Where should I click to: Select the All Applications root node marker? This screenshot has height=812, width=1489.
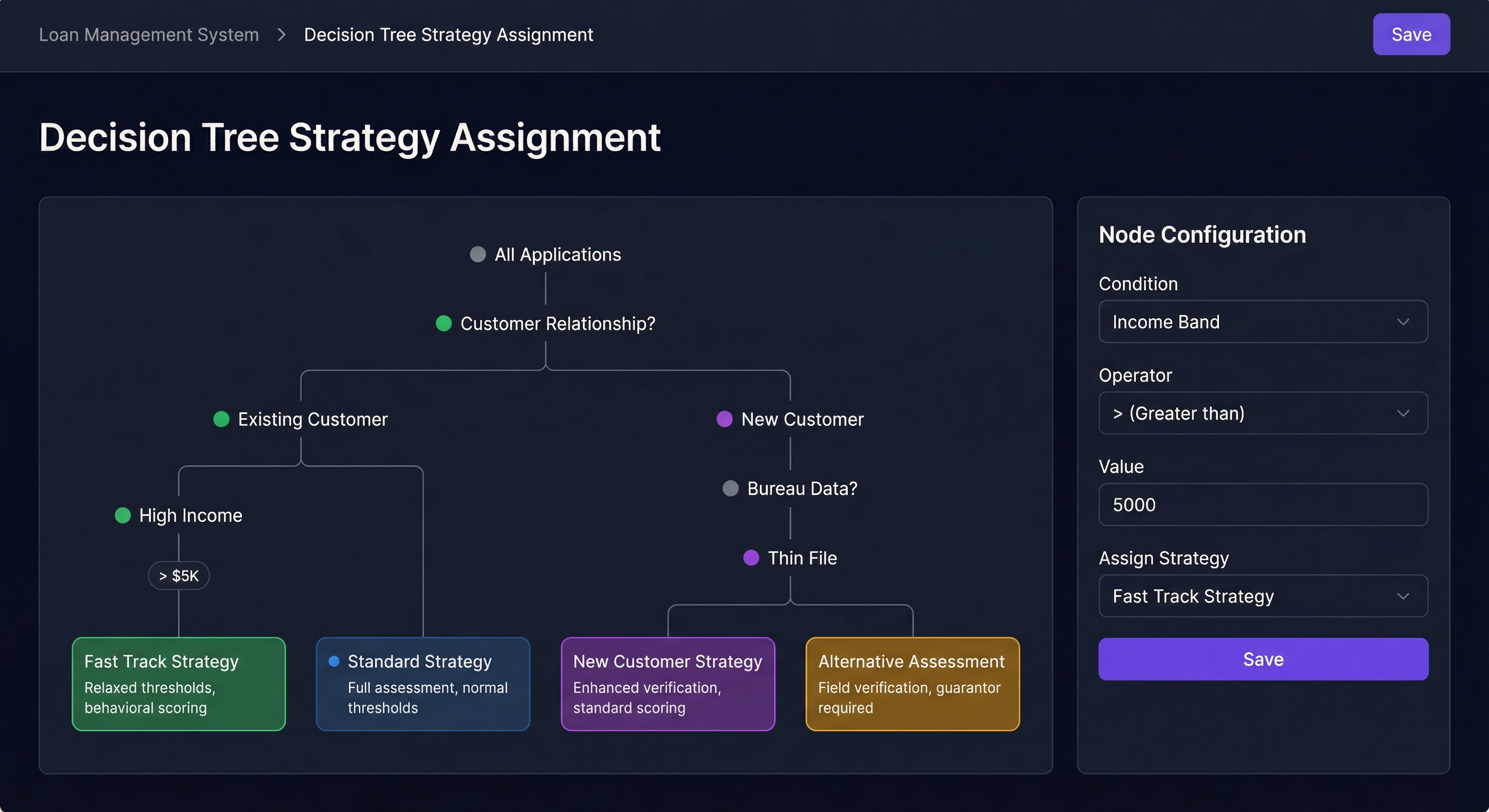[x=477, y=254]
